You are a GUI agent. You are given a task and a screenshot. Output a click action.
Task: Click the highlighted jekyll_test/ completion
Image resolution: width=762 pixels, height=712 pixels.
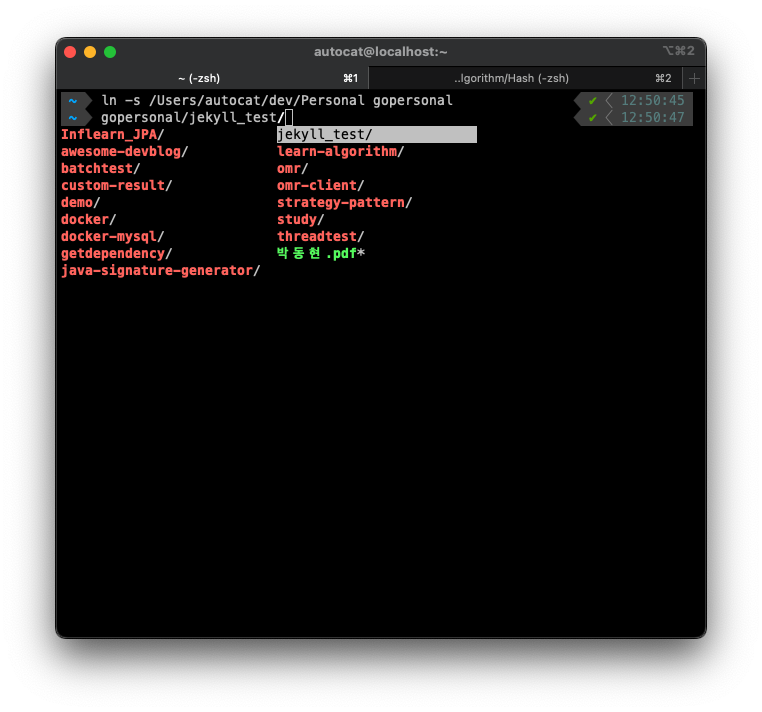point(377,135)
